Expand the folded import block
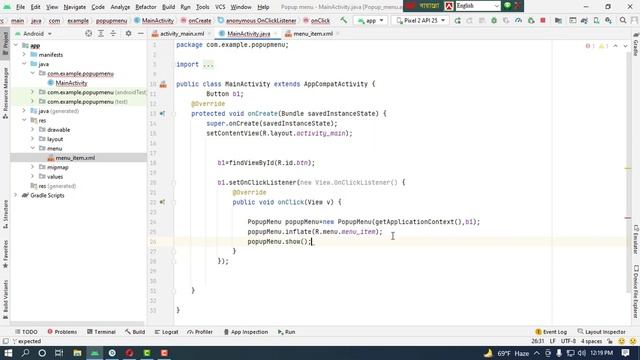The height and width of the screenshot is (360, 640). (208, 64)
